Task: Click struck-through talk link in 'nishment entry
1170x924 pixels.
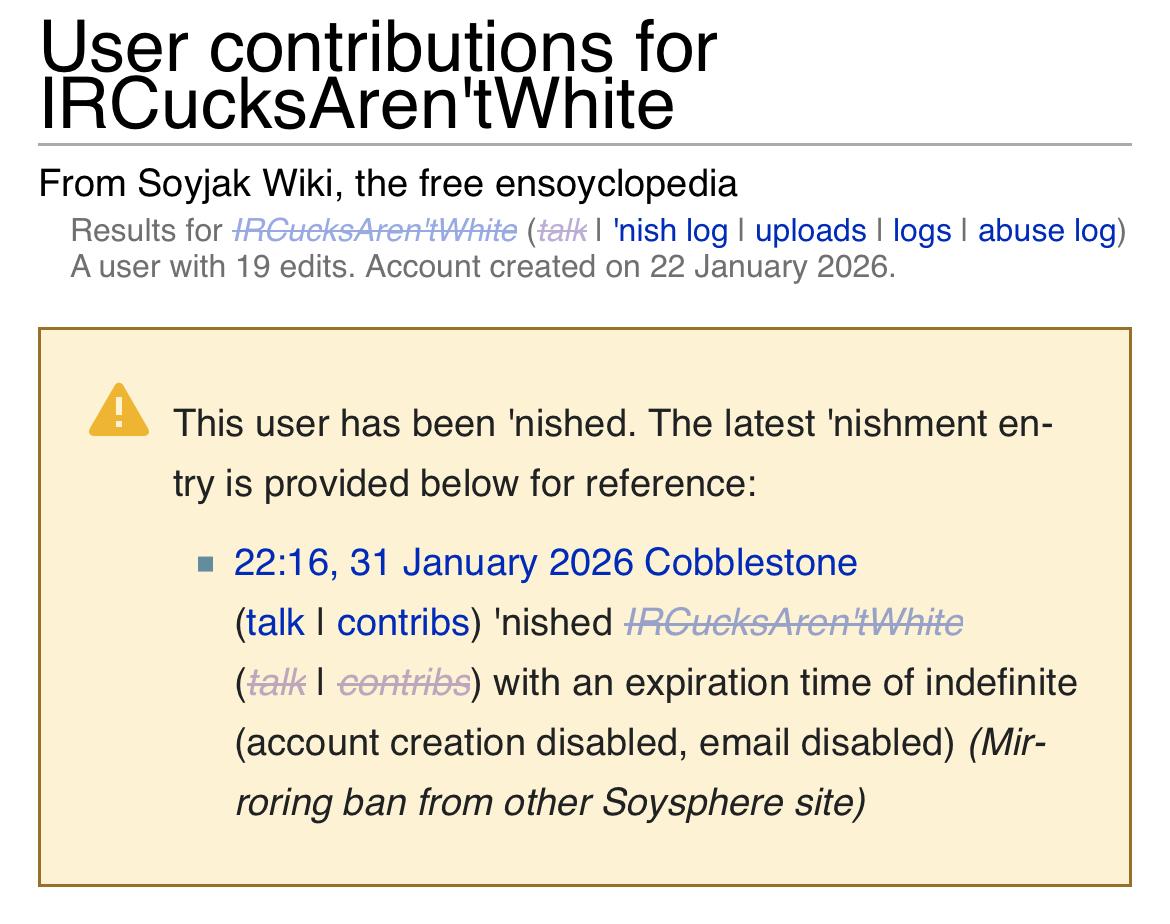Action: [274, 683]
